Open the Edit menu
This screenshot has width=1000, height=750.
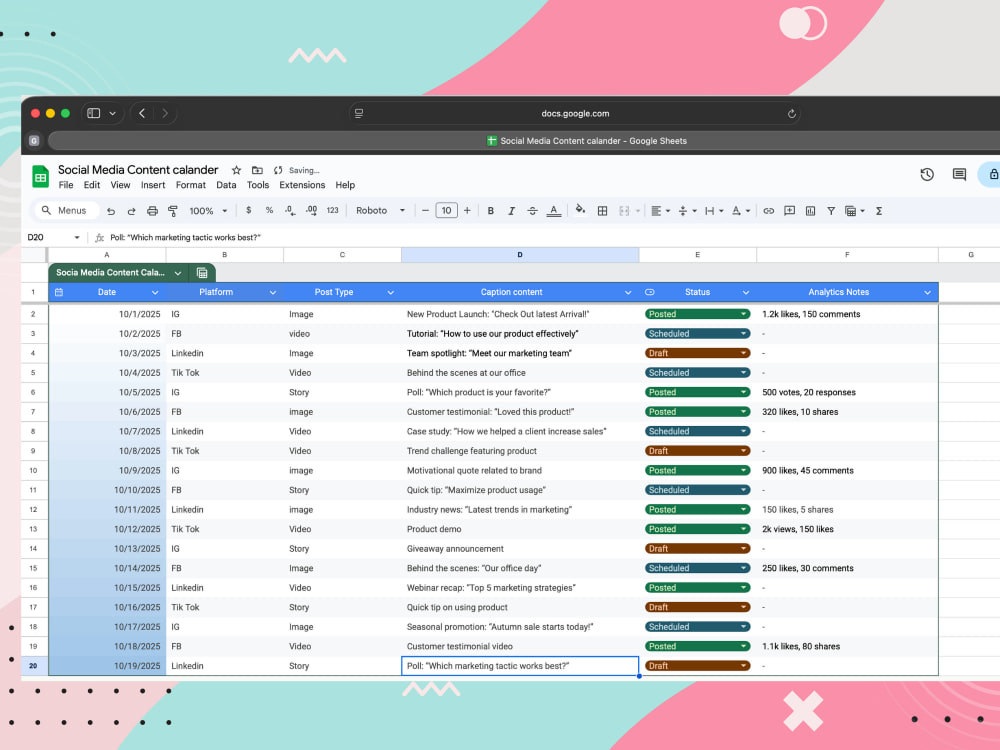[x=92, y=185]
